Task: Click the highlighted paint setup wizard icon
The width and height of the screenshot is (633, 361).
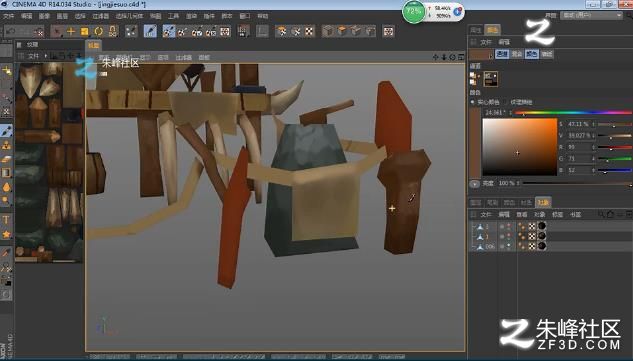Action: tap(169, 31)
